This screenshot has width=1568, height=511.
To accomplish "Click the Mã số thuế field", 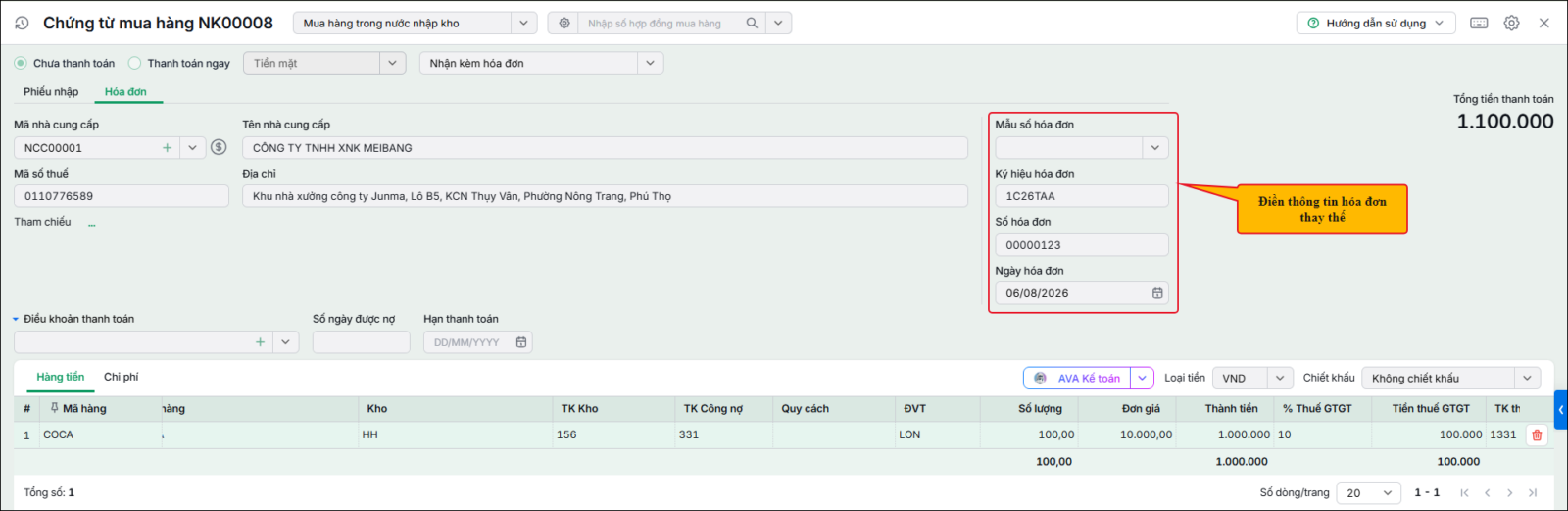I will 122,196.
